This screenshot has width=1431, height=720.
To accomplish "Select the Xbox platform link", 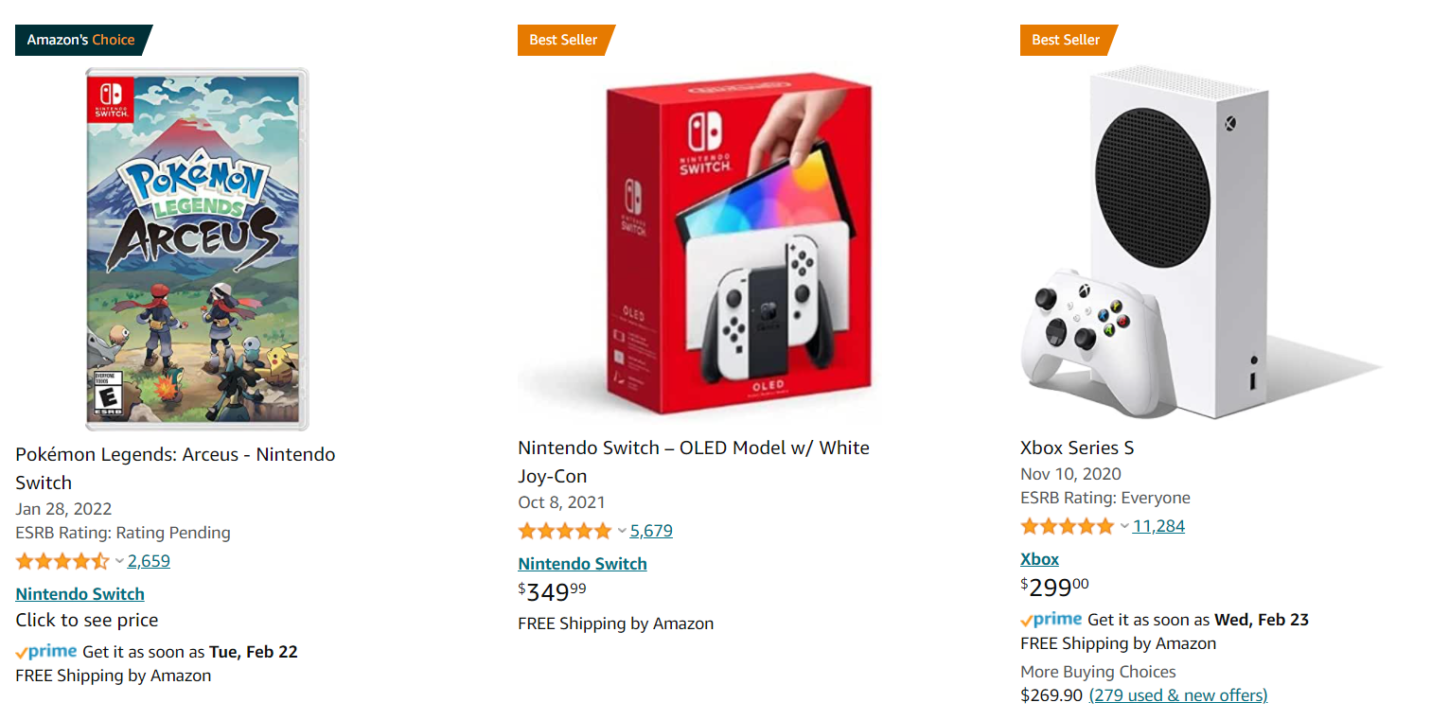I will tap(1039, 559).
